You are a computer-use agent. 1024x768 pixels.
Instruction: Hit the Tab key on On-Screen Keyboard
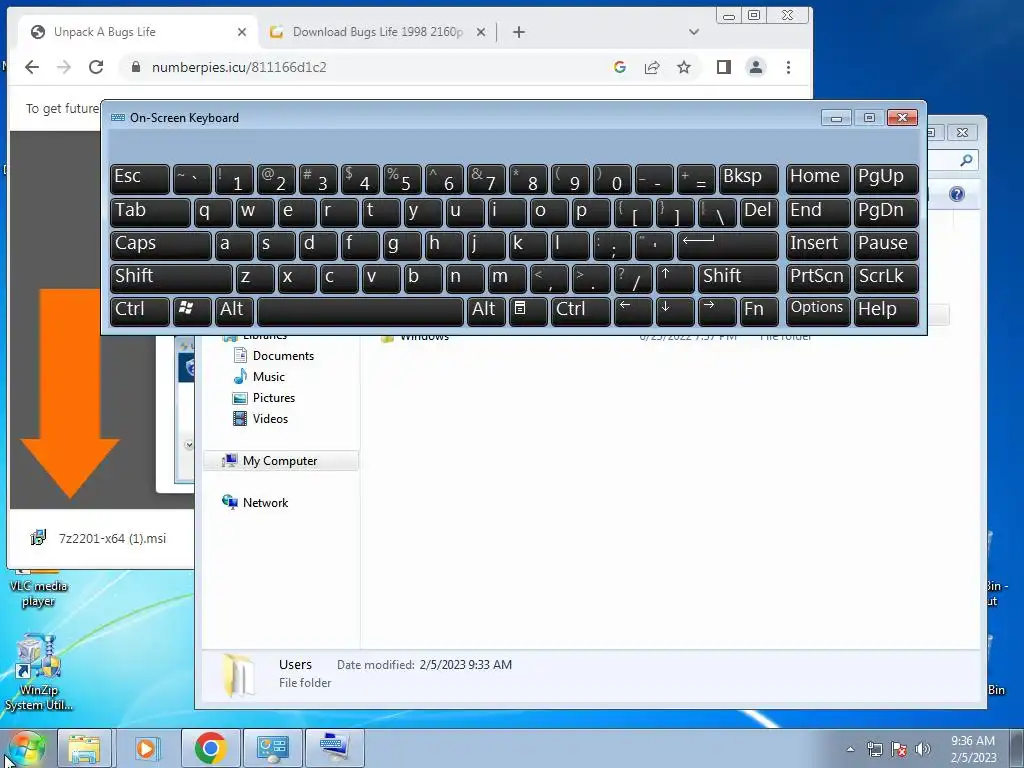(150, 212)
